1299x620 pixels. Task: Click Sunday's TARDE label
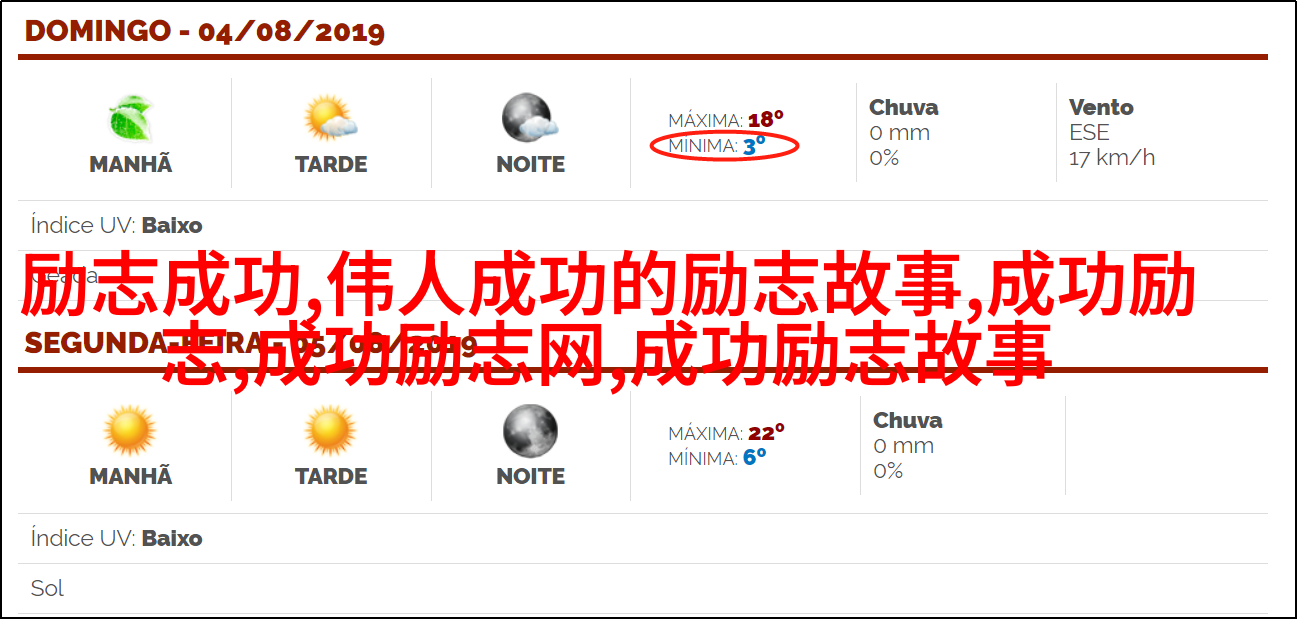coord(331,165)
